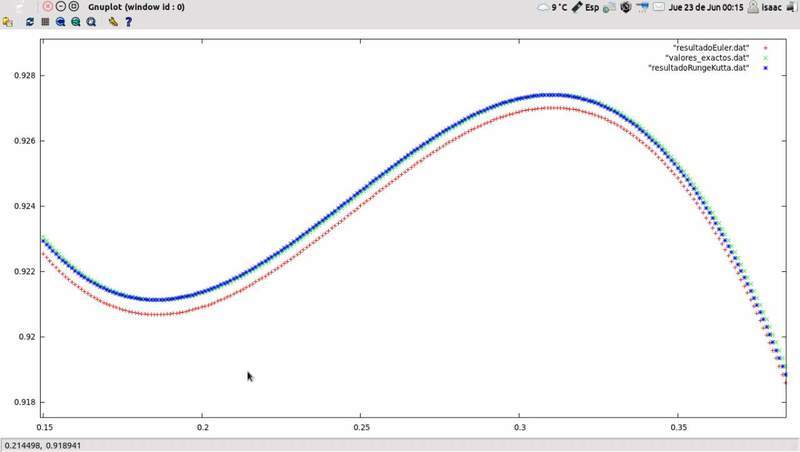The image size is (800, 452).
Task: Click the y-axis label 0.928
Action: [25, 76]
